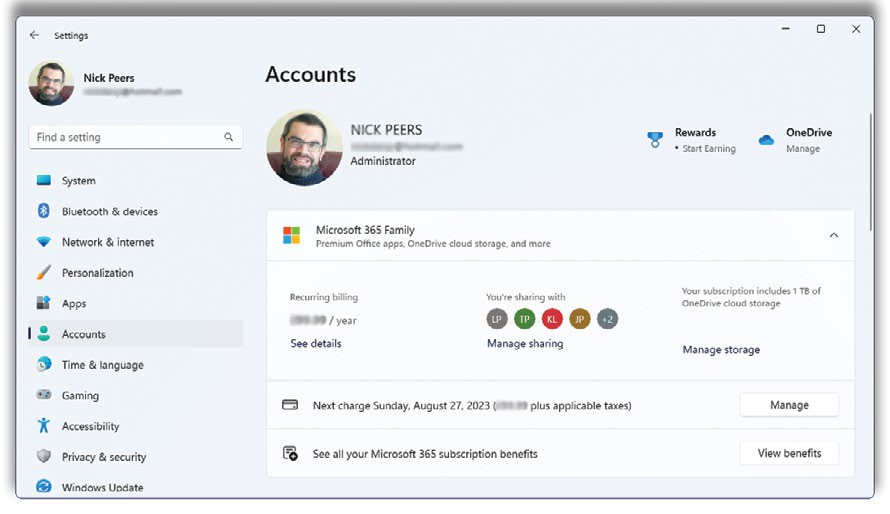Click the search magnifier icon
890x514 pixels.
coord(228,137)
